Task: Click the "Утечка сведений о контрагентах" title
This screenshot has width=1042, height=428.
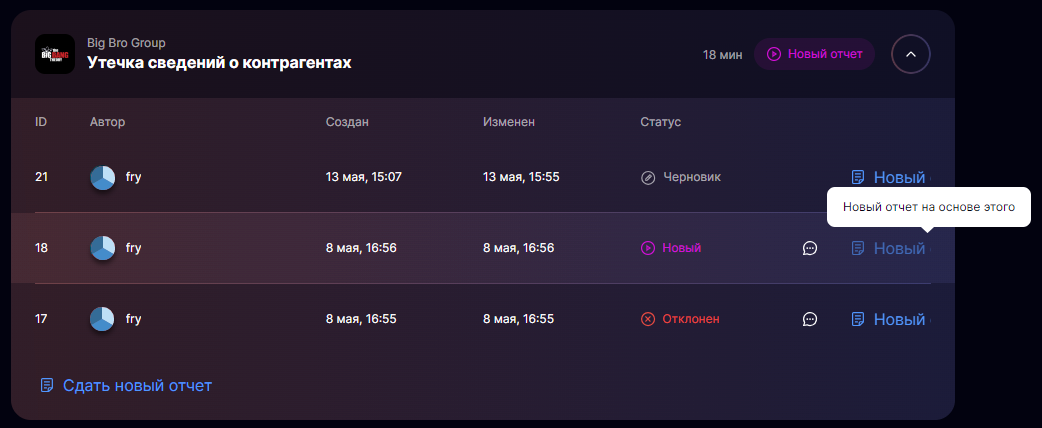Action: pyautogui.click(x=219, y=63)
